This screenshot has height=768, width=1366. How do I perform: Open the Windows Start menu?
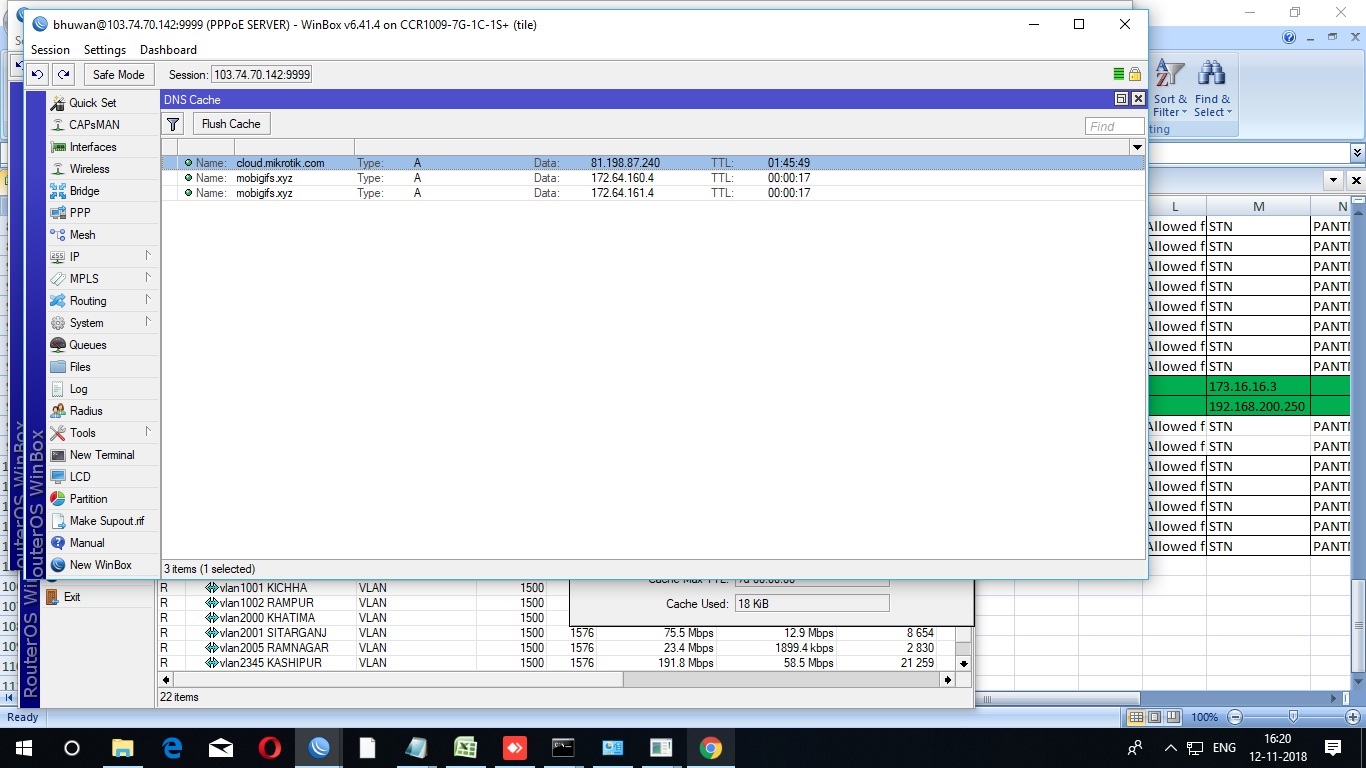(23, 747)
